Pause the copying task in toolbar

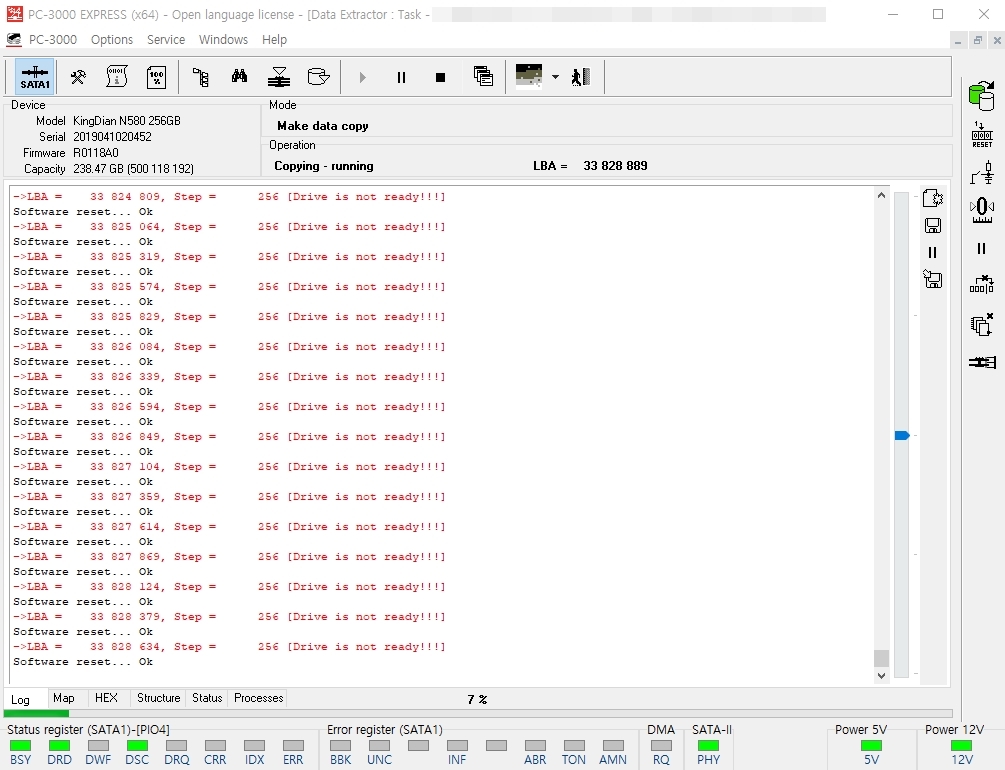click(x=401, y=78)
